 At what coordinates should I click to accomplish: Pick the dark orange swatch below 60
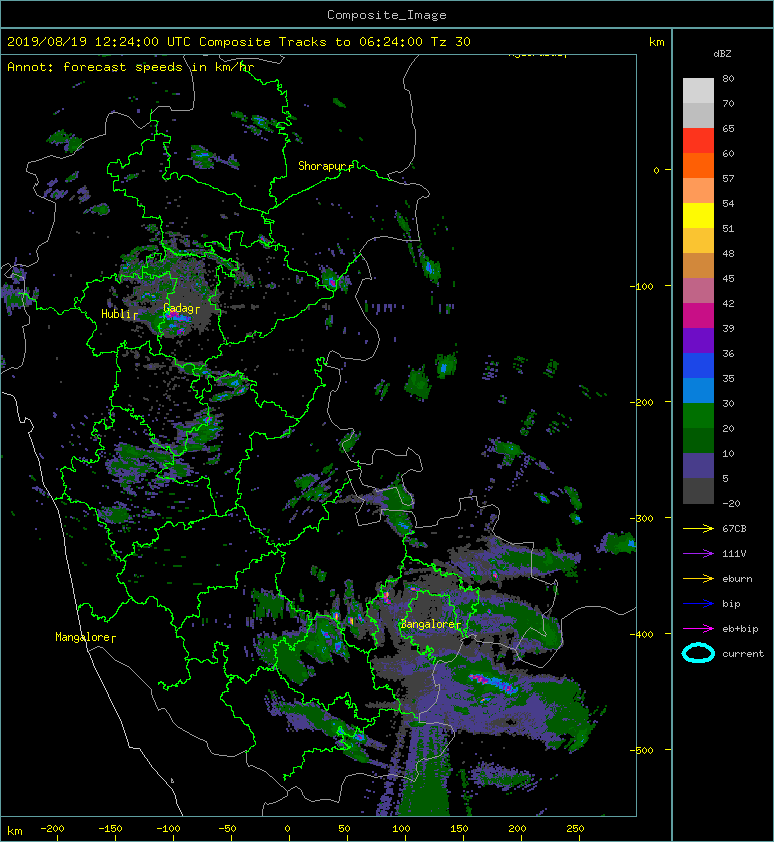(698, 165)
